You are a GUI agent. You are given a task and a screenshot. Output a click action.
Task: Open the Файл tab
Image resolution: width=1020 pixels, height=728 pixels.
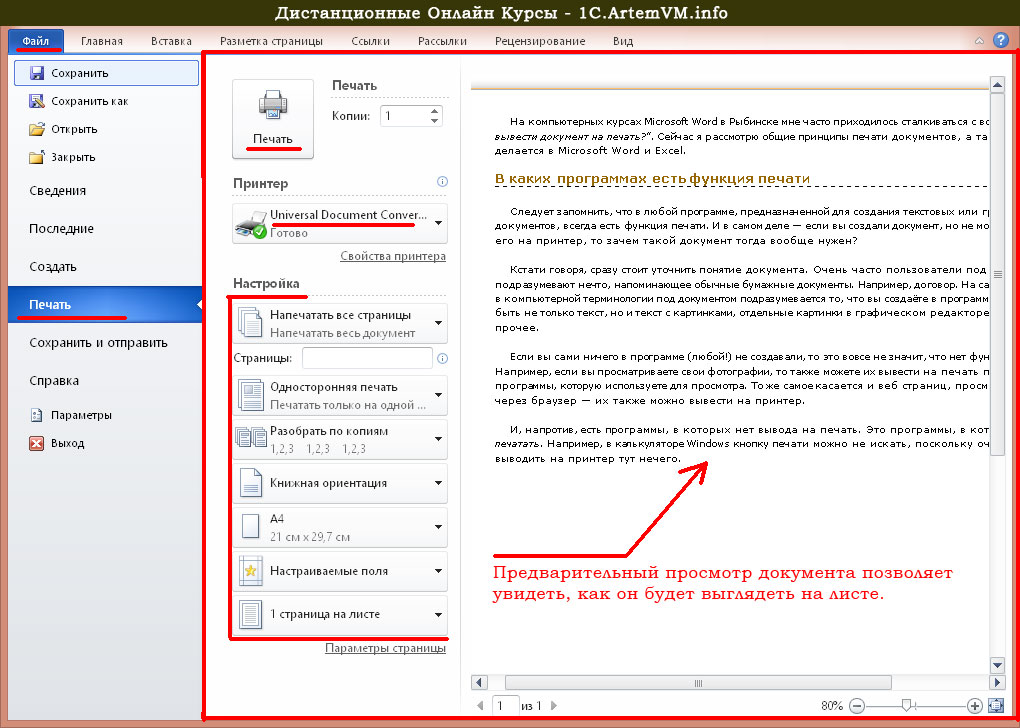click(x=36, y=41)
